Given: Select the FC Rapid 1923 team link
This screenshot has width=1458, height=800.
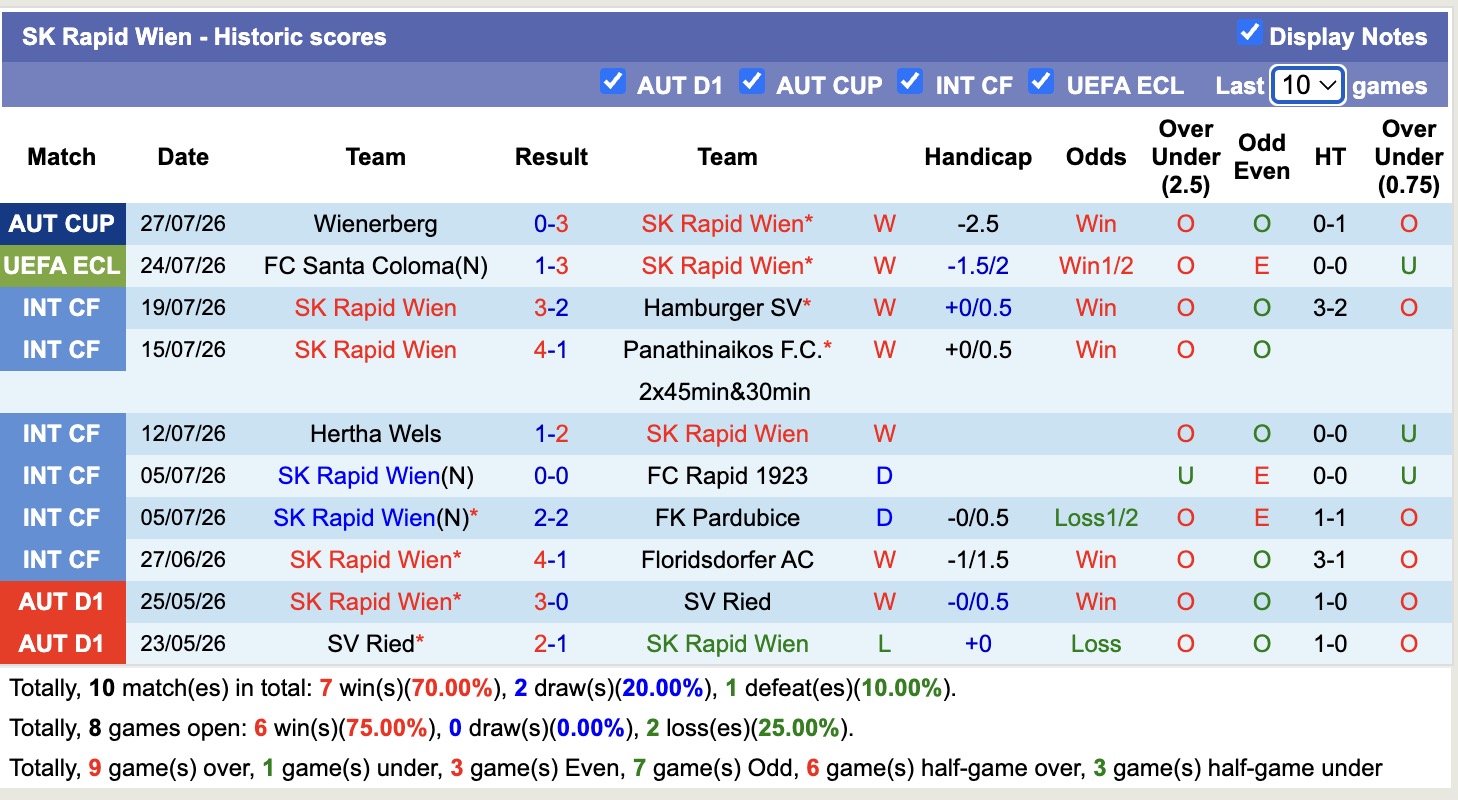Looking at the screenshot, I should [x=727, y=476].
